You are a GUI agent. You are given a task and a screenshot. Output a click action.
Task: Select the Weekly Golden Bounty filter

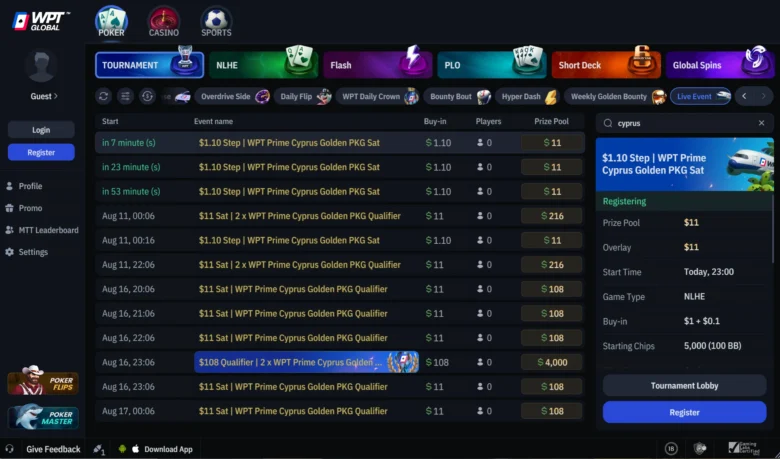coord(615,96)
